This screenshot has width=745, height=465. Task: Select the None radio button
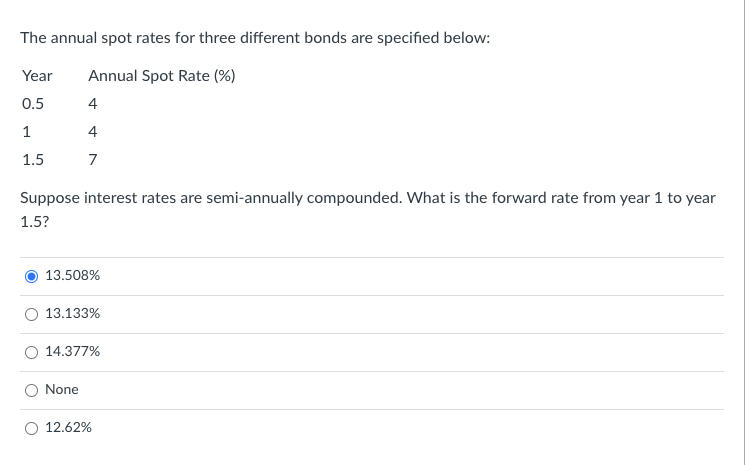[x=32, y=389]
